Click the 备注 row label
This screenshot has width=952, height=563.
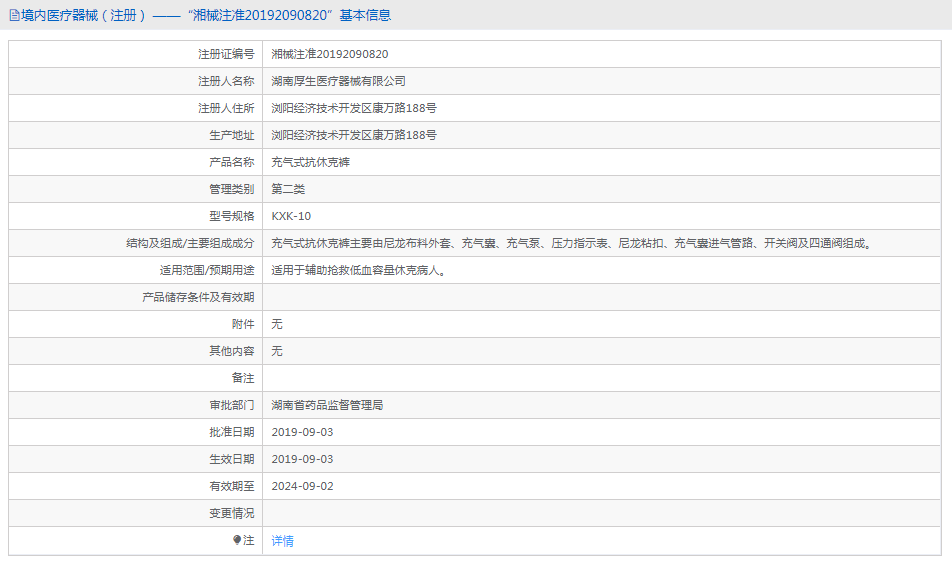pos(243,378)
